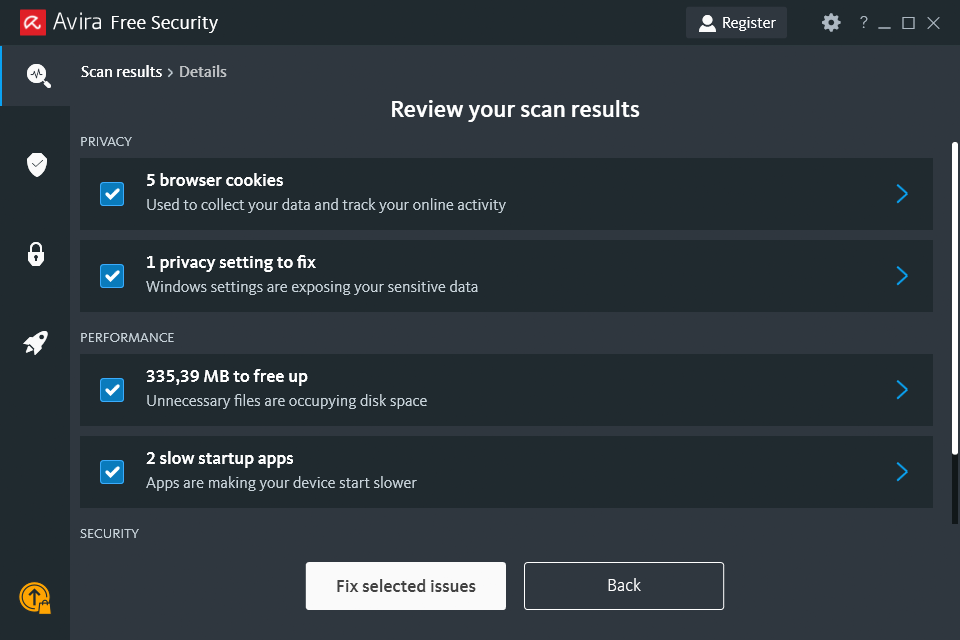Viewport: 960px width, 640px height.
Task: Toggle the 2 slow startup apps checkbox
Action: [x=112, y=472]
